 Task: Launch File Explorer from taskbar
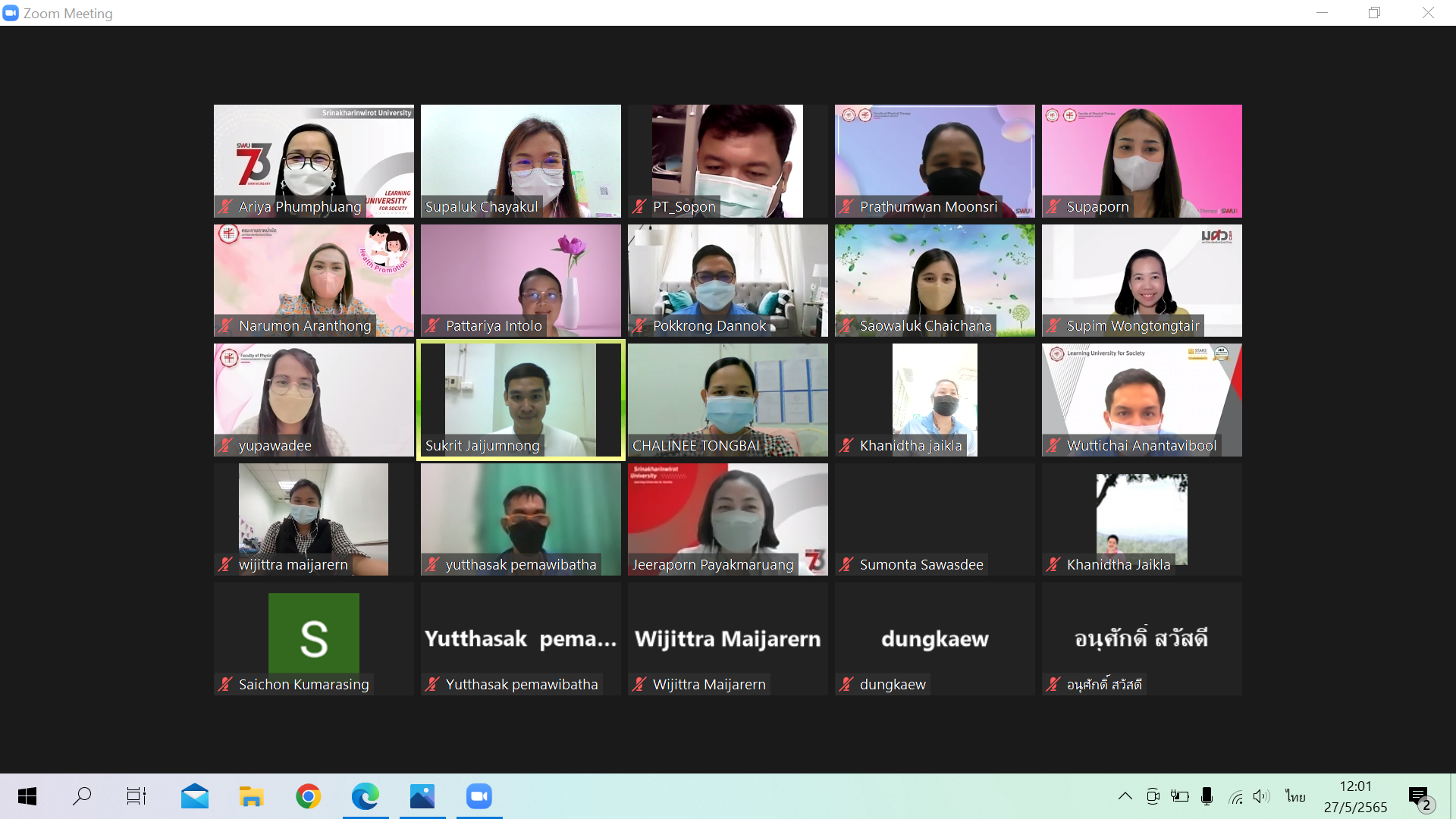pos(251,796)
